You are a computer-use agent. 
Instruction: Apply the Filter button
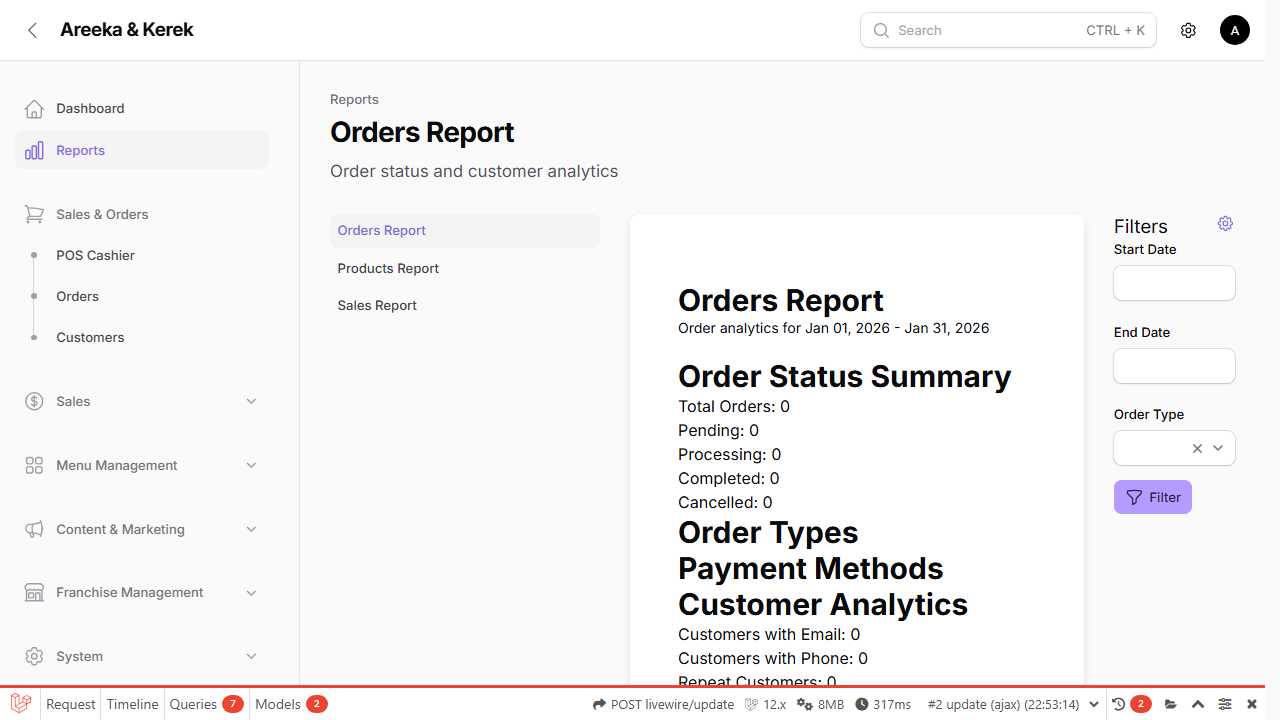click(1152, 497)
